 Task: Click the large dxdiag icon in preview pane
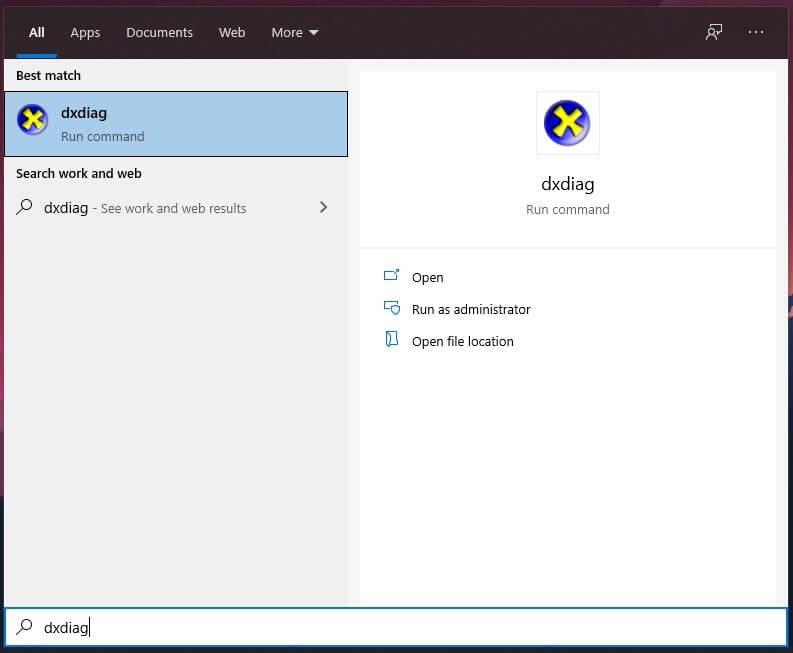(x=567, y=123)
